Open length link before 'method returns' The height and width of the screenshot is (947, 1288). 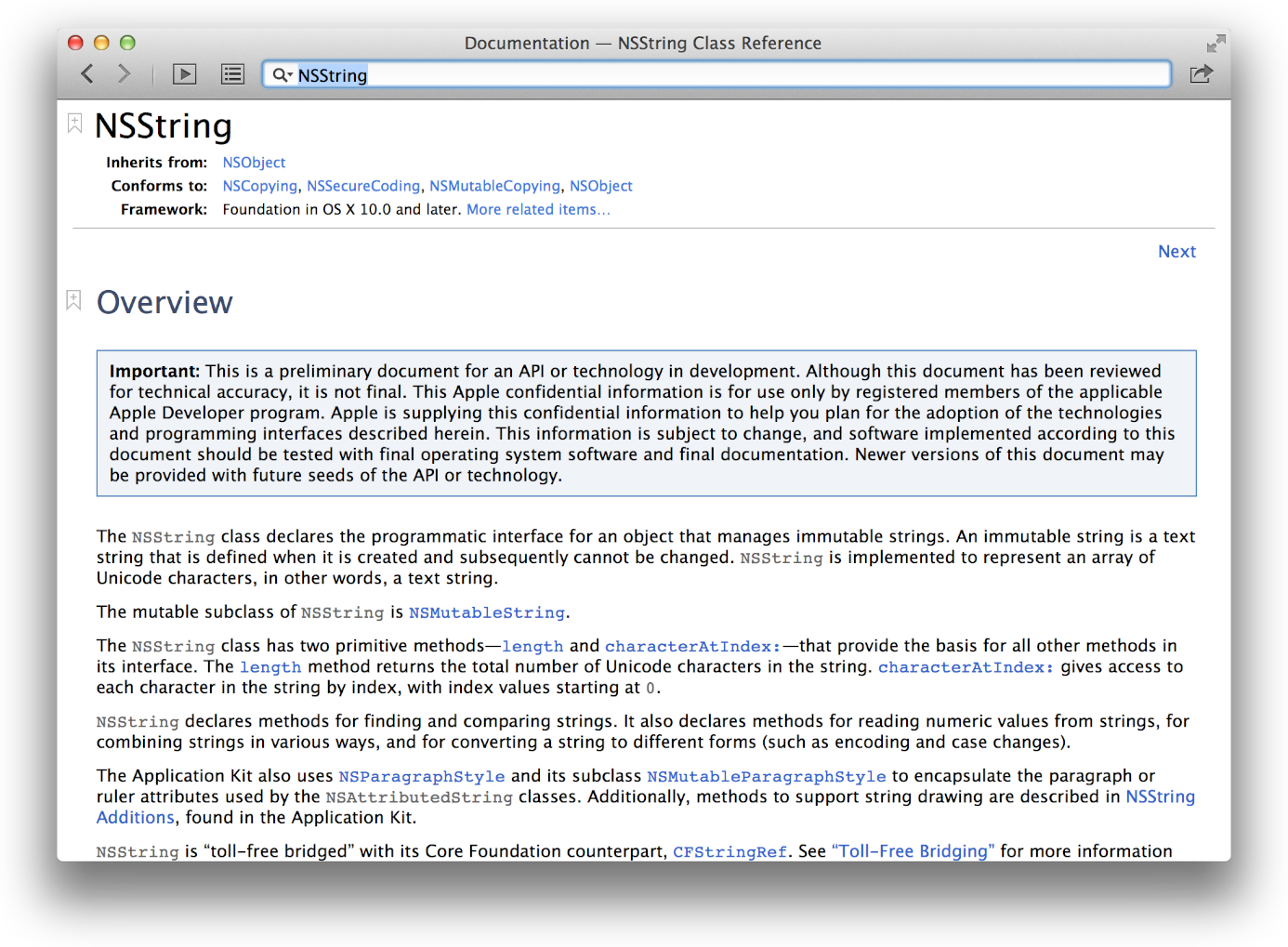coord(270,667)
